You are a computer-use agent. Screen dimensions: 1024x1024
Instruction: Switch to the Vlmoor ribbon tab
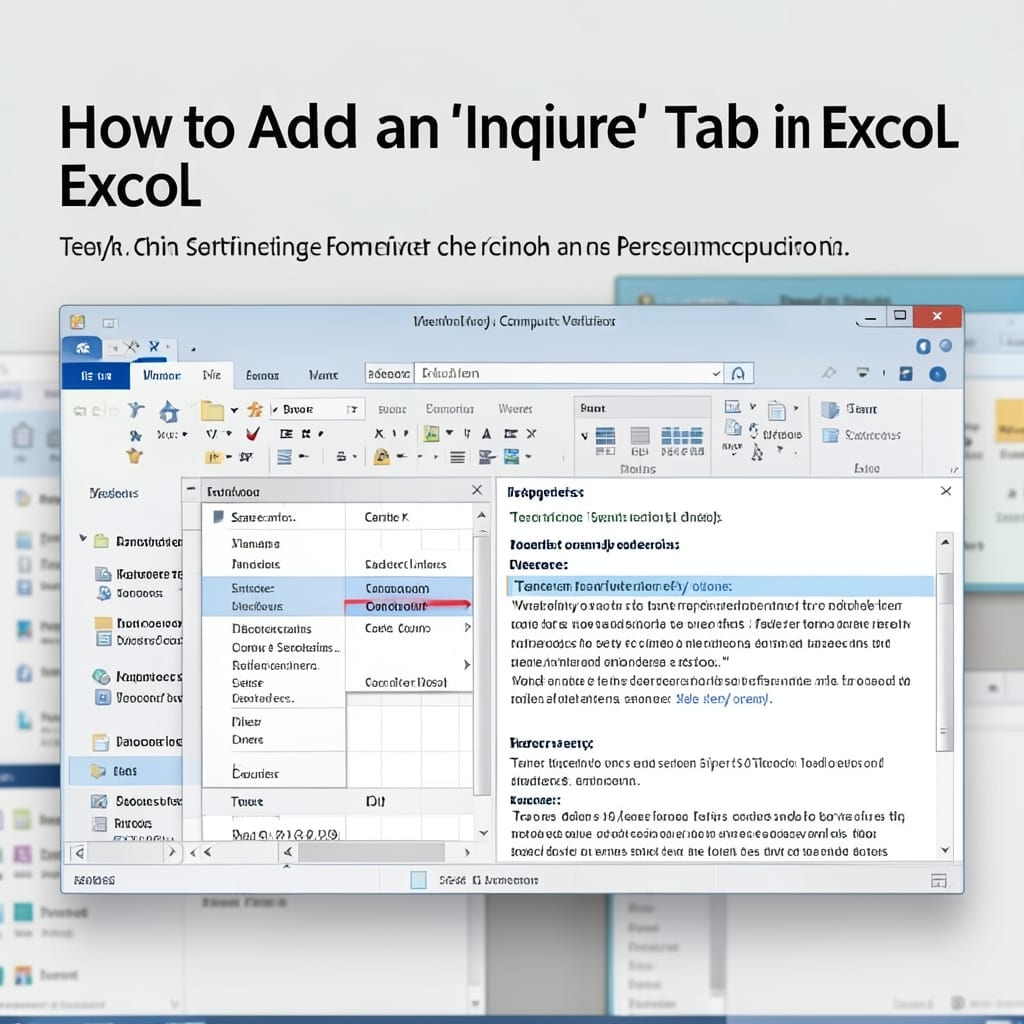click(x=161, y=376)
